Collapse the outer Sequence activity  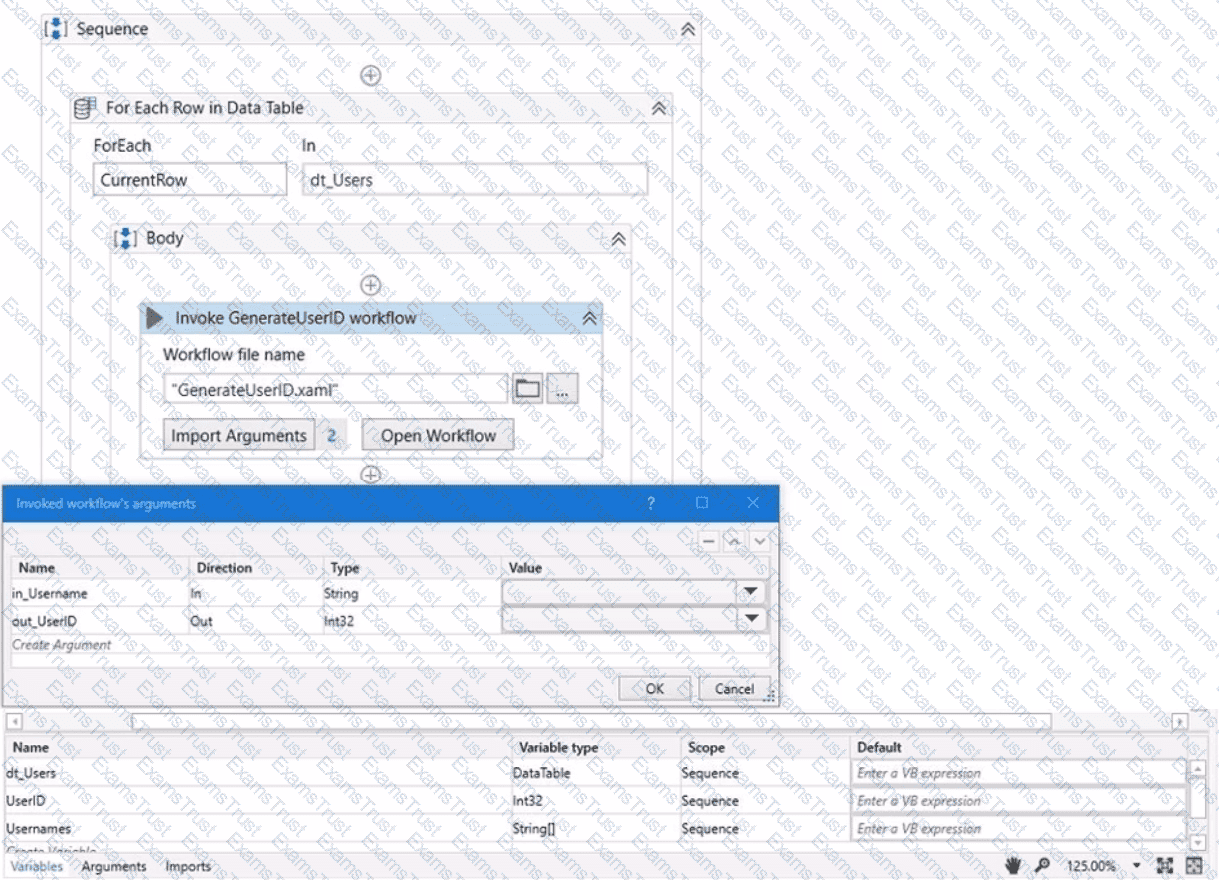coord(688,30)
